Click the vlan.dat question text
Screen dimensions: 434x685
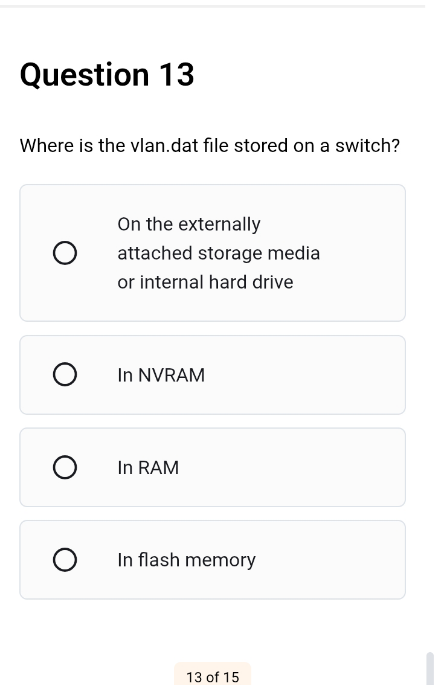click(x=210, y=145)
